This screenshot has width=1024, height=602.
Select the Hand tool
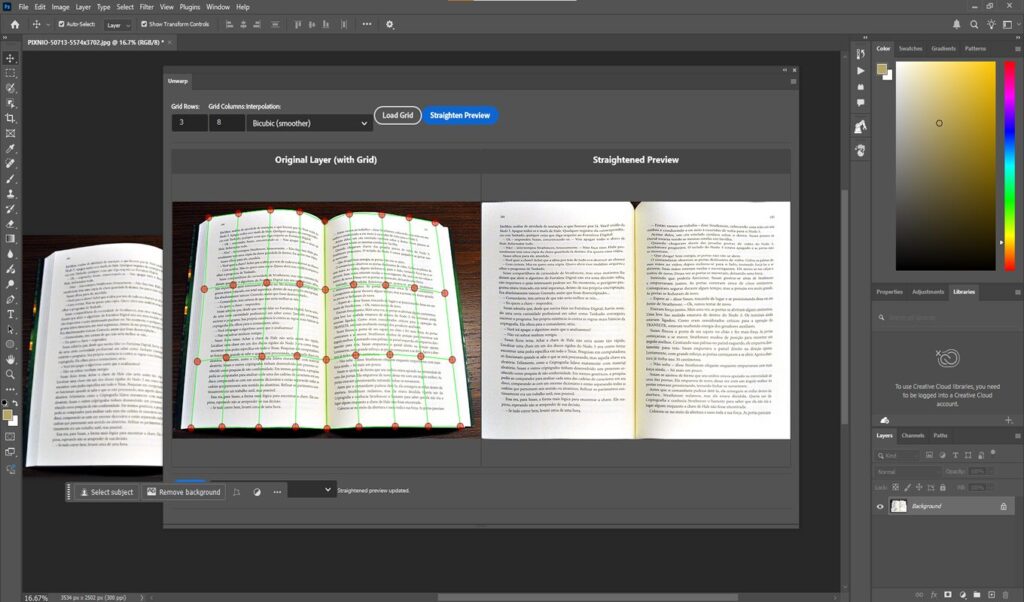pyautogui.click(x=11, y=359)
